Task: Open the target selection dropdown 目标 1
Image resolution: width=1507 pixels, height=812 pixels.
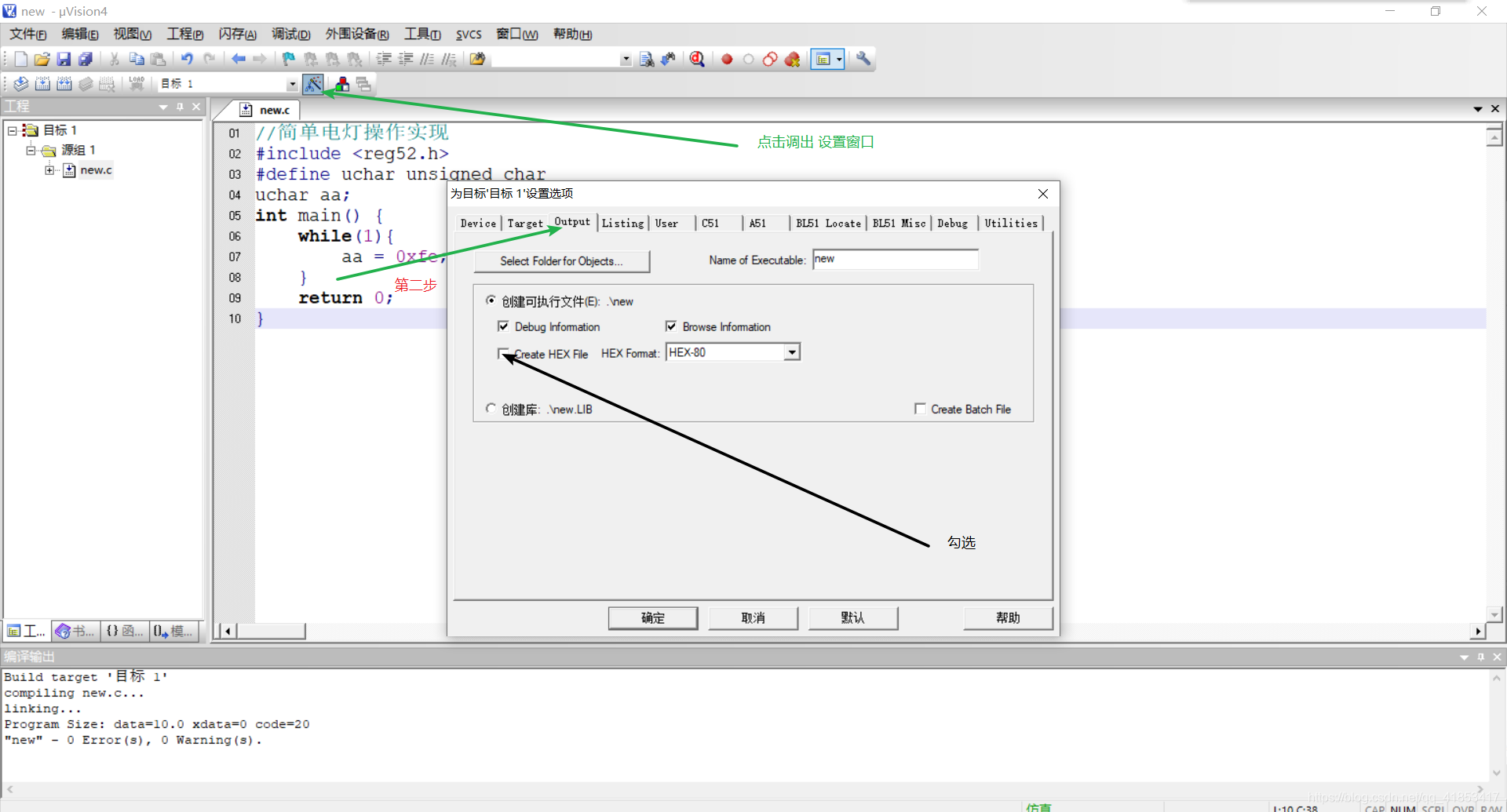Action: point(293,84)
